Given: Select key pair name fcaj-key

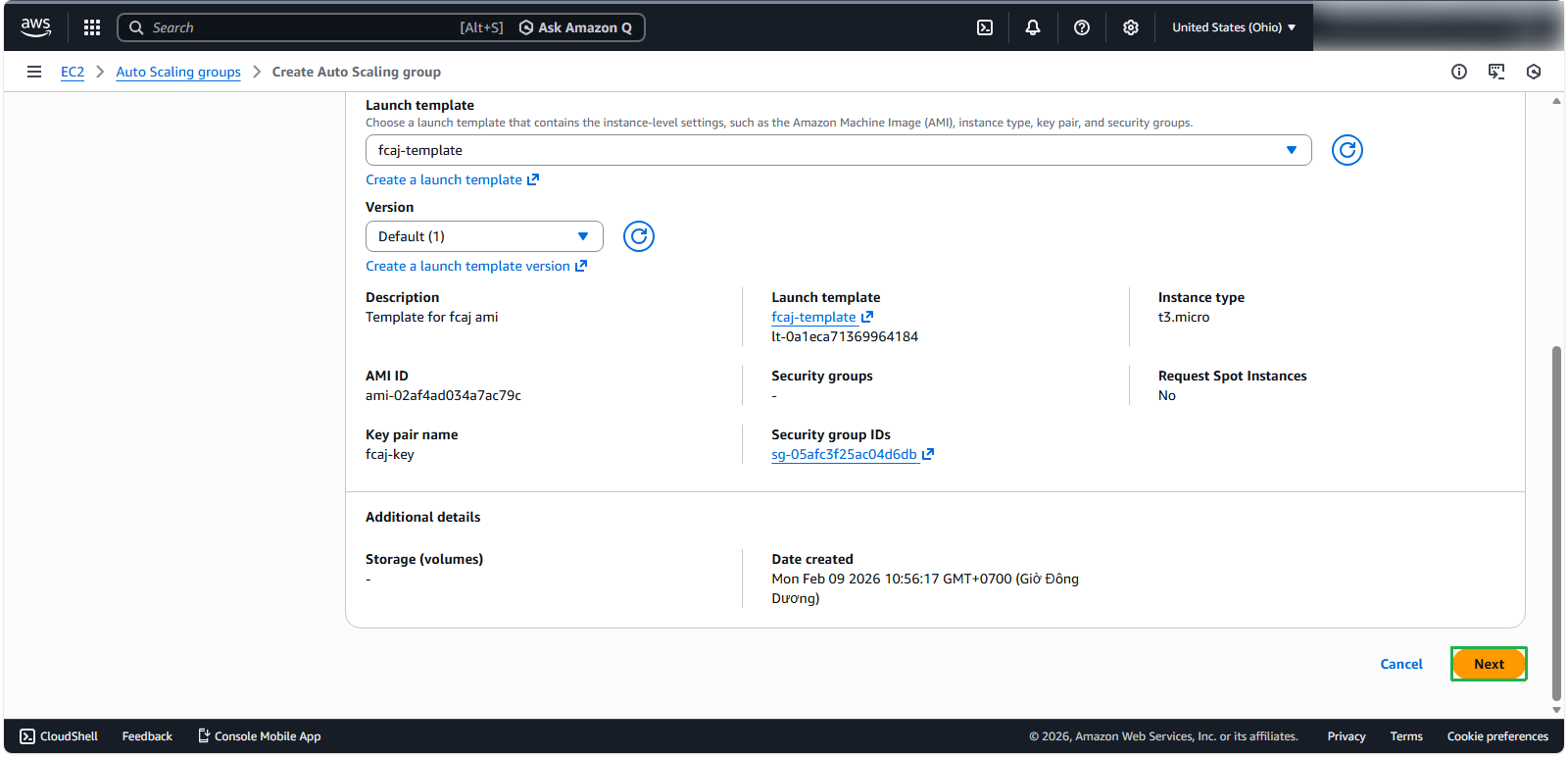Looking at the screenshot, I should (x=390, y=454).
